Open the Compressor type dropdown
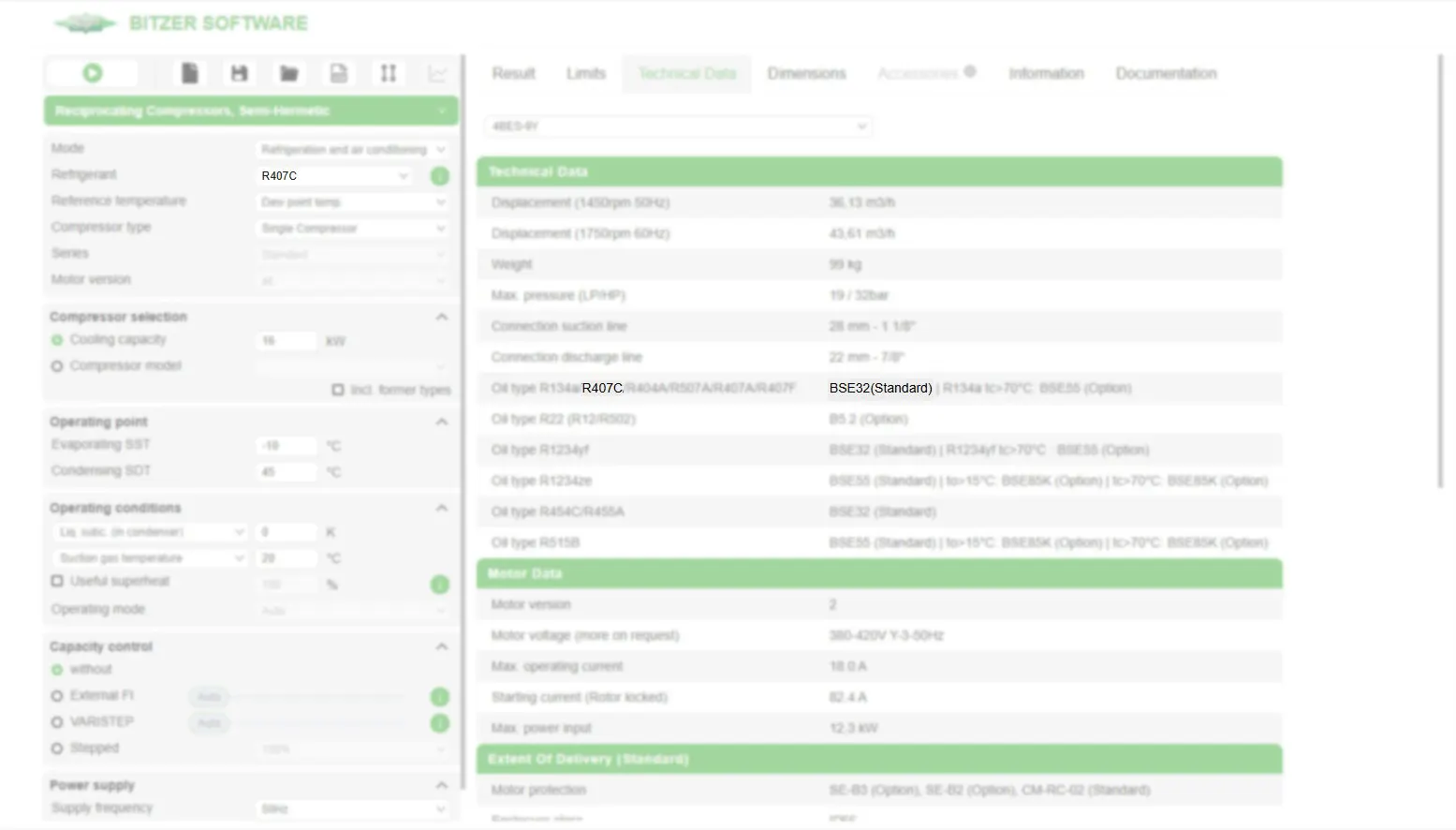 tap(352, 228)
